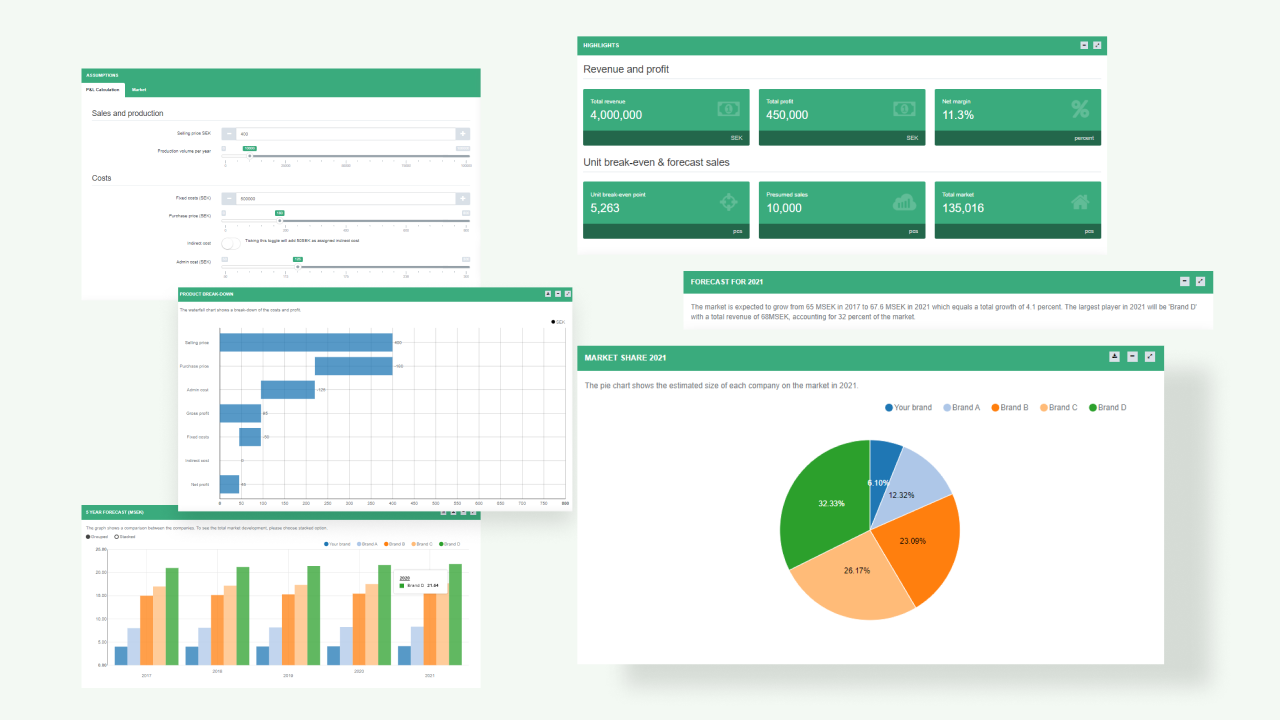Screen dimensions: 1280x720
Task: Download the Market Share 2021 chart
Action: [x=1115, y=356]
